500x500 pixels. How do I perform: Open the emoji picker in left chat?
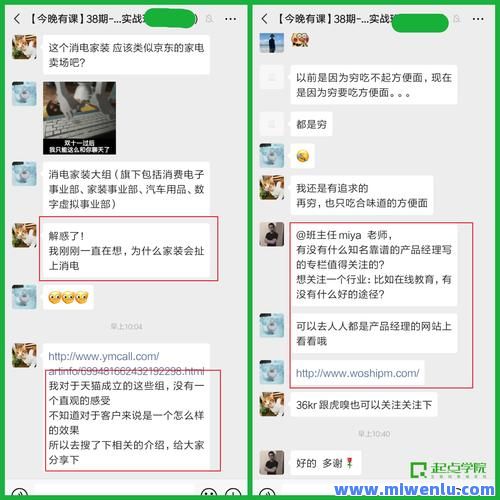tap(209, 492)
